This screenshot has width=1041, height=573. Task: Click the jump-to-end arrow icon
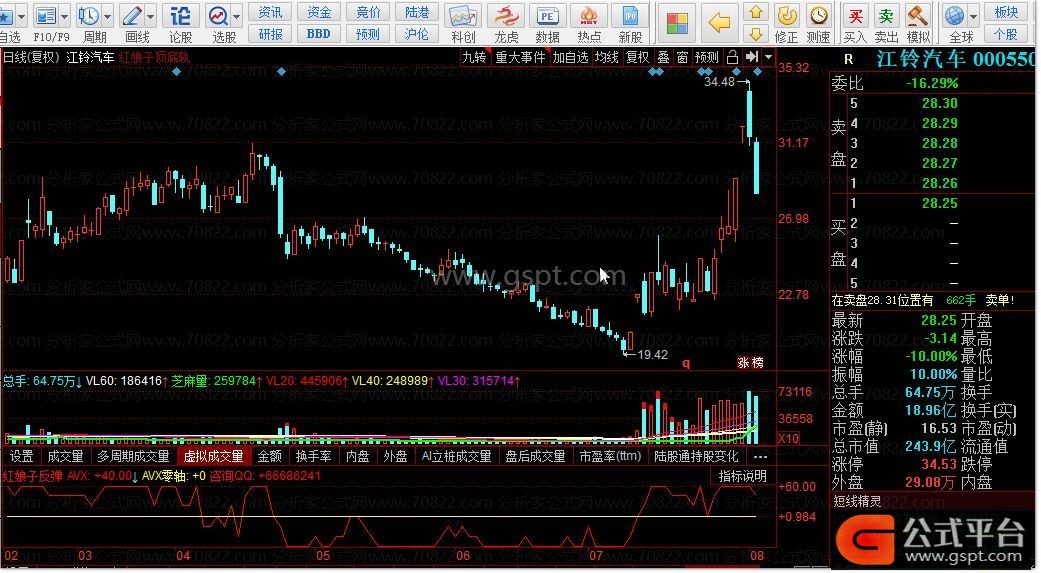click(752, 57)
